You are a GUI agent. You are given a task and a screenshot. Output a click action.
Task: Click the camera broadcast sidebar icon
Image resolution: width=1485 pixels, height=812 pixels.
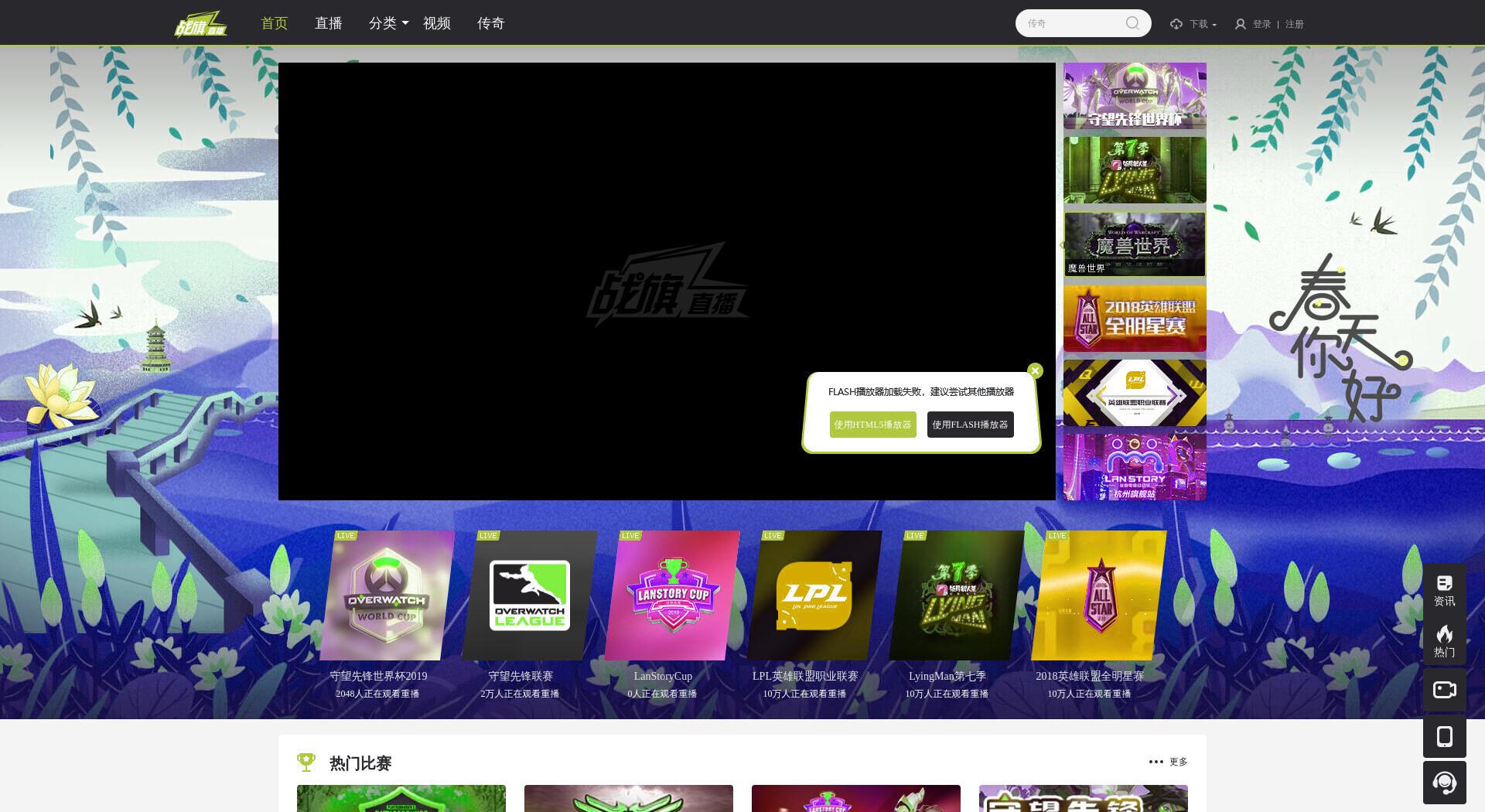[x=1444, y=690]
